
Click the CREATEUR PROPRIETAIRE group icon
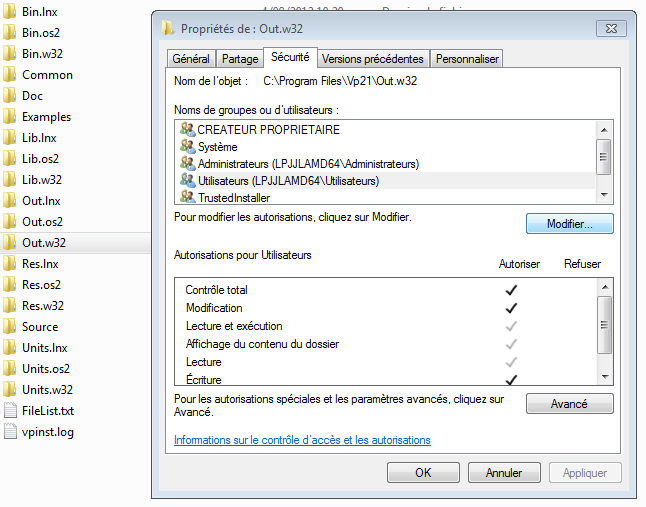pyautogui.click(x=187, y=130)
